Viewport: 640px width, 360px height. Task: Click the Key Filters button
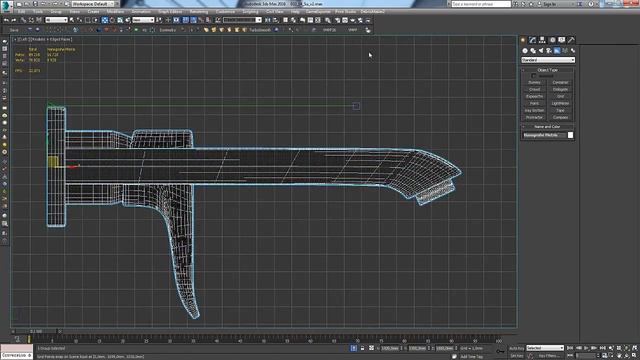click(x=549, y=356)
